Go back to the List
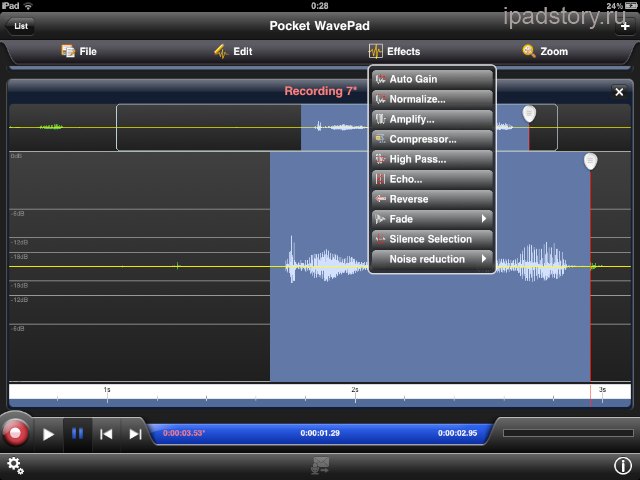Image resolution: width=640 pixels, height=480 pixels. [x=20, y=26]
